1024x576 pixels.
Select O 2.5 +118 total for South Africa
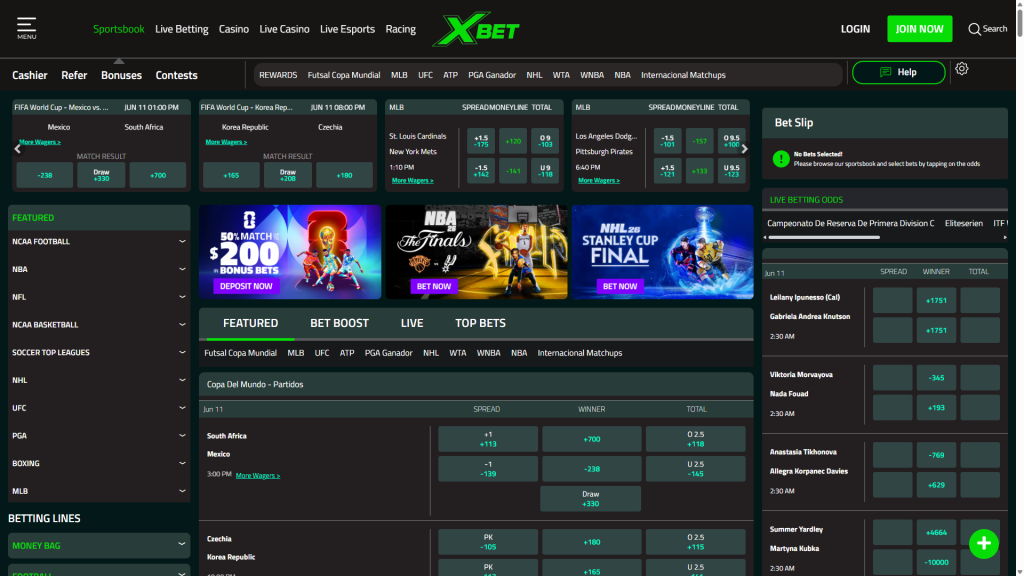(x=696, y=440)
